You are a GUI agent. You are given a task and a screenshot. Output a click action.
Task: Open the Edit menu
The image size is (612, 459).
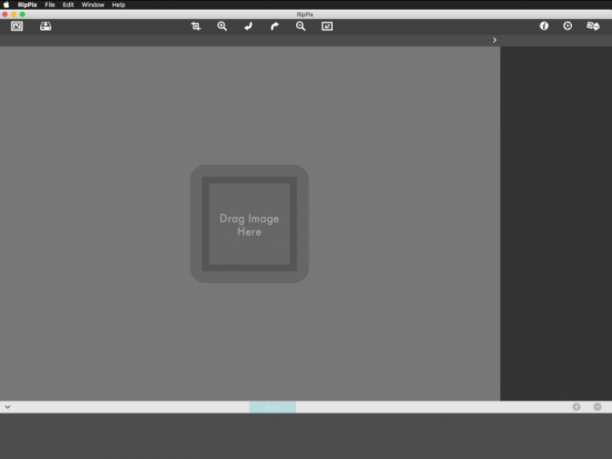(x=68, y=5)
